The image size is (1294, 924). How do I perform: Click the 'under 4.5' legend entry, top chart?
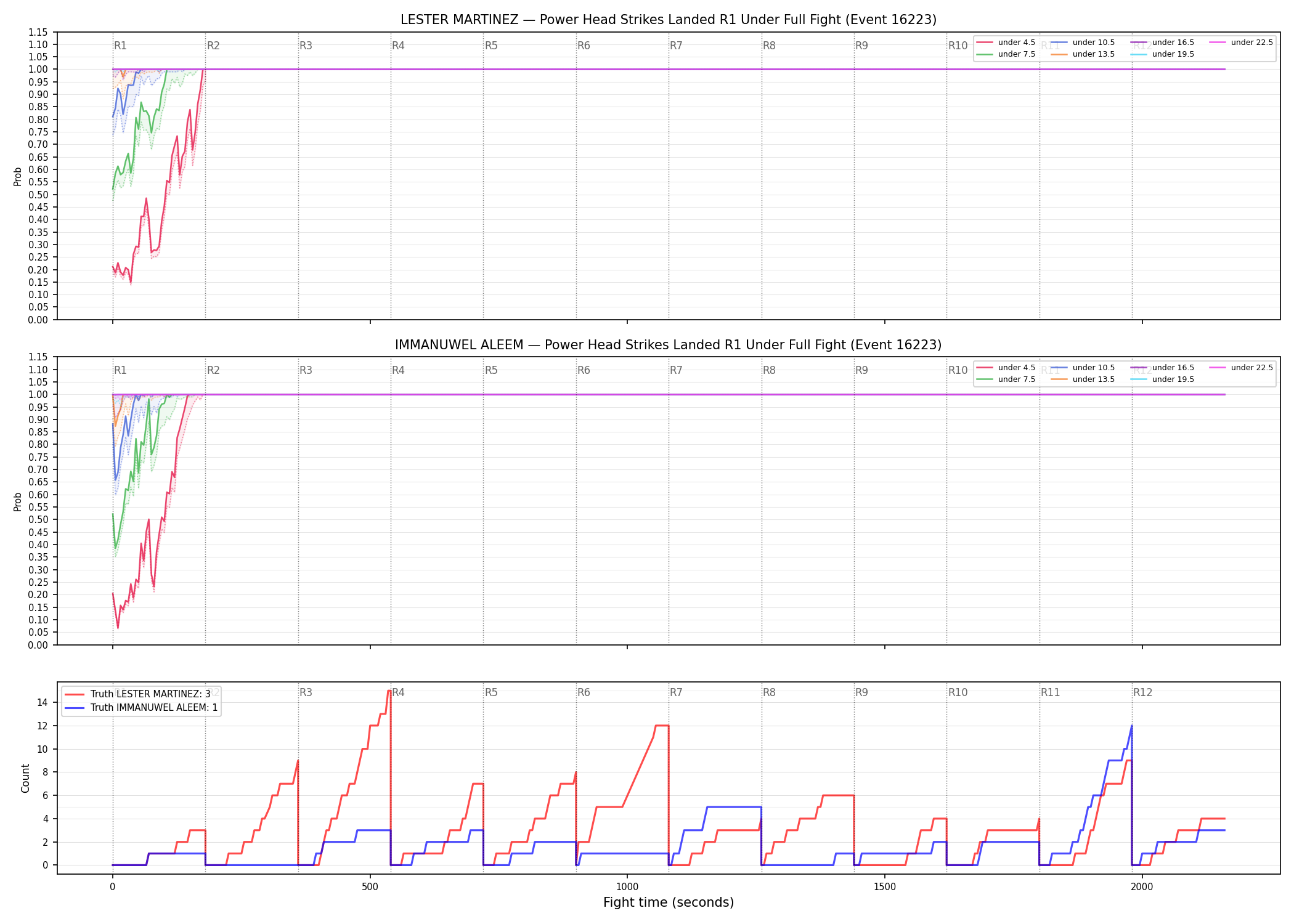point(1006,43)
